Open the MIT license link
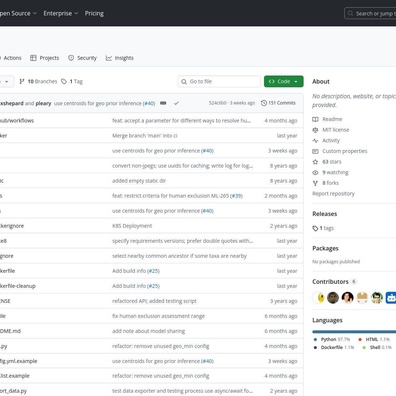 point(336,130)
